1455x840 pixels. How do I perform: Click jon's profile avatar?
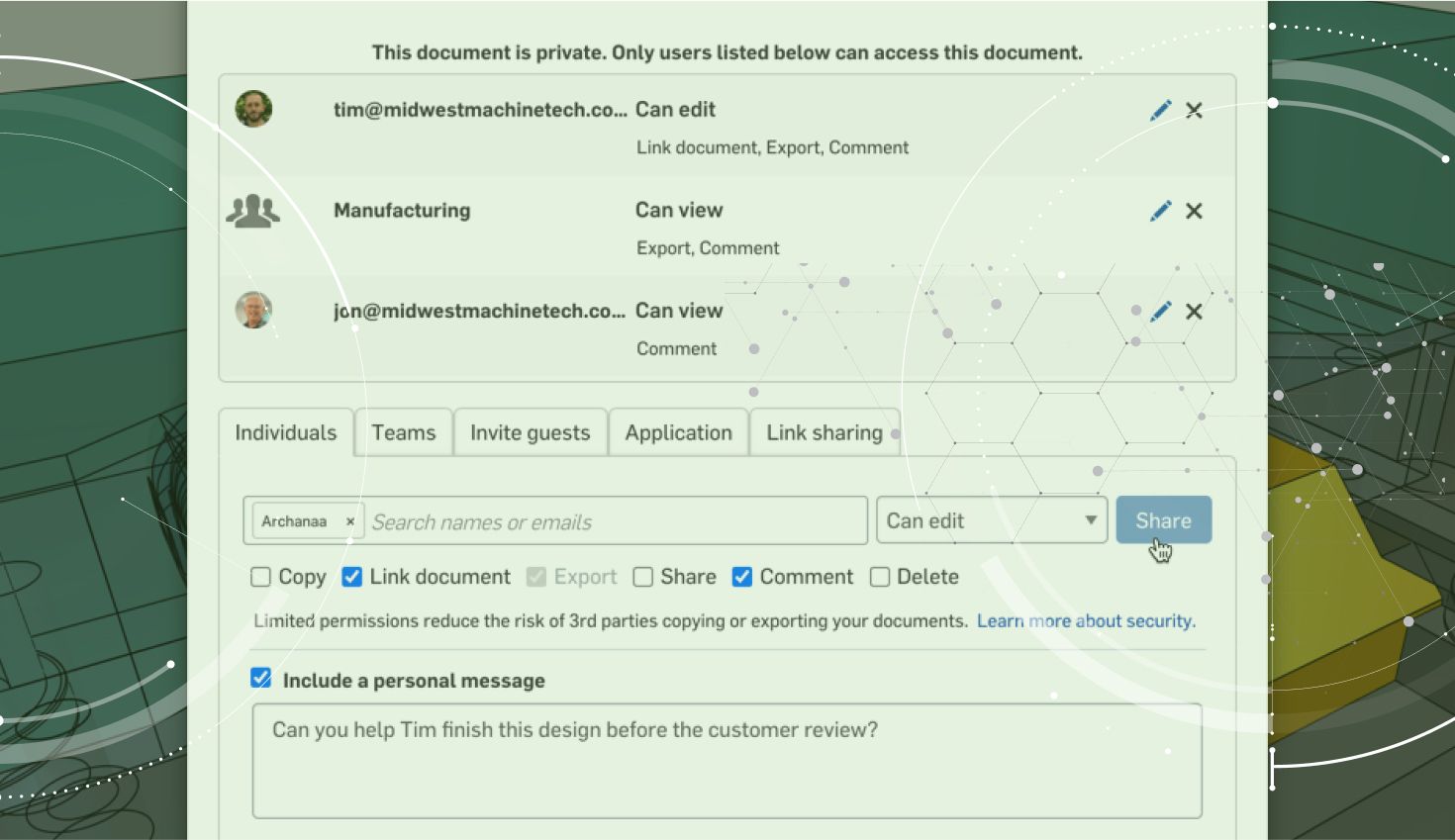coord(253,311)
